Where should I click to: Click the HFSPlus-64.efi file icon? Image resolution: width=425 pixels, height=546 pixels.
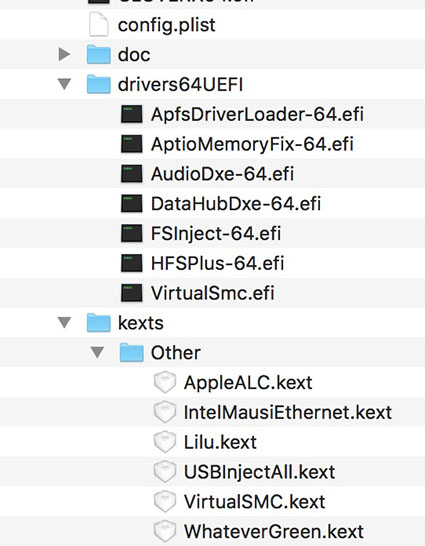click(132, 263)
